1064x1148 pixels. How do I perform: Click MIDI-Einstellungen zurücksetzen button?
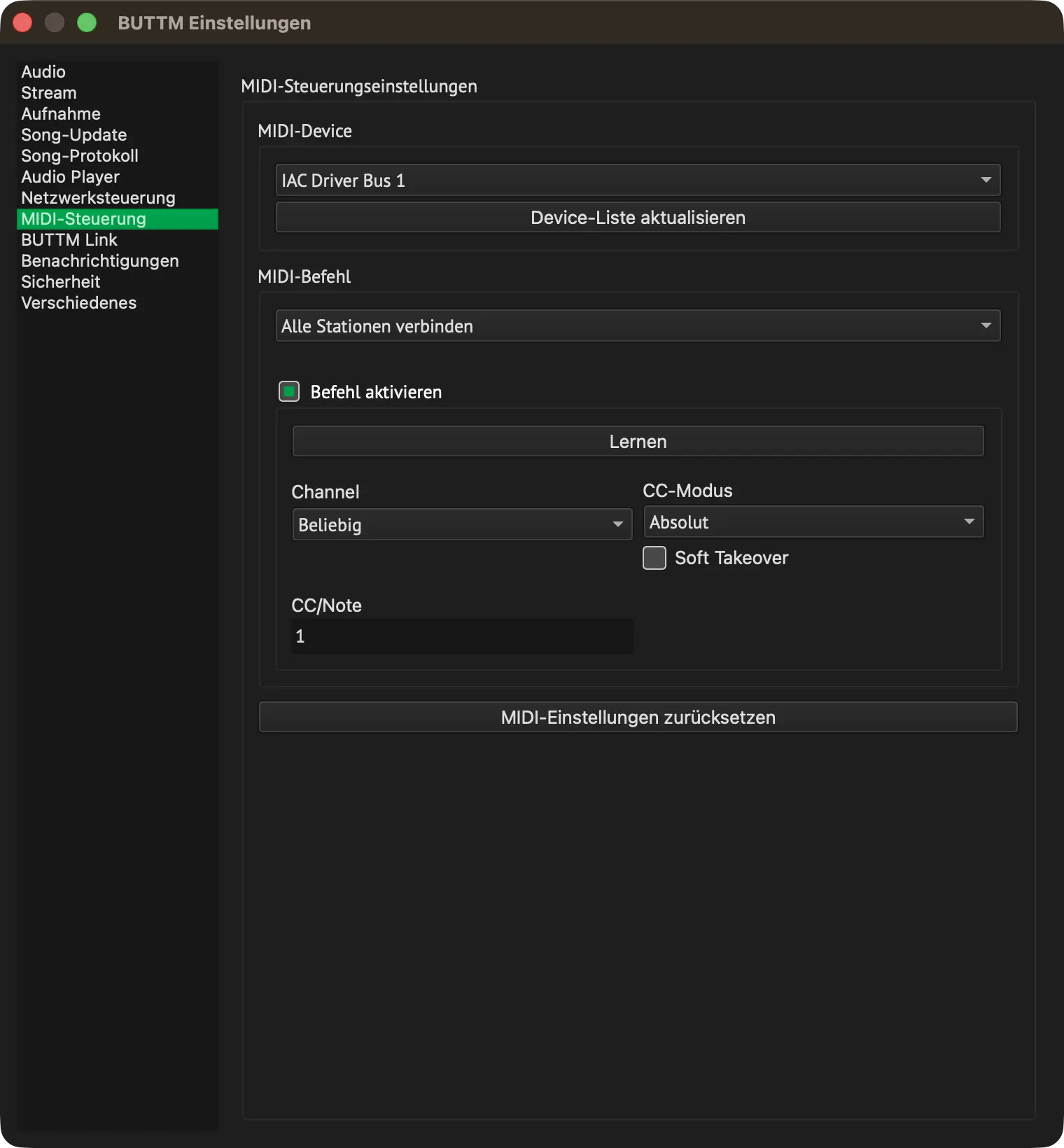[x=638, y=717]
